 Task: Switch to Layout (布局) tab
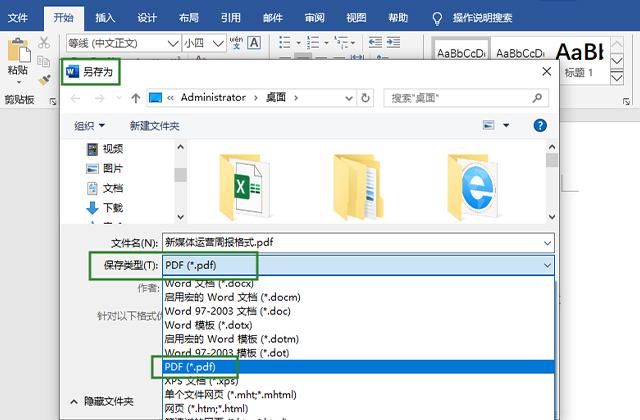coord(189,18)
